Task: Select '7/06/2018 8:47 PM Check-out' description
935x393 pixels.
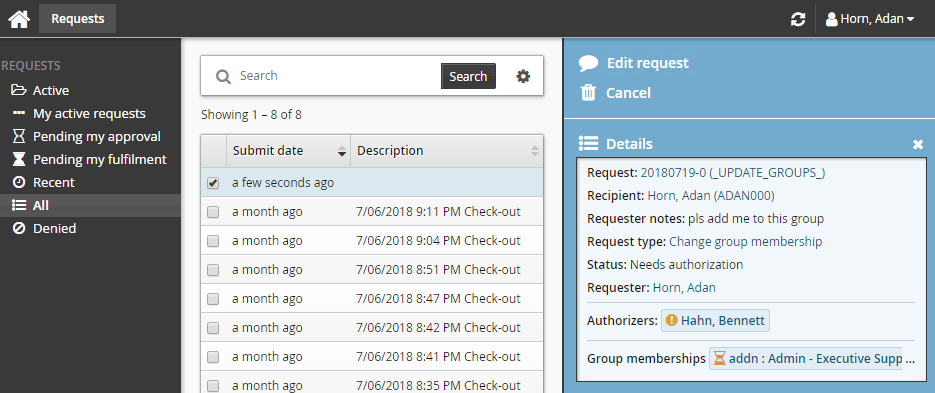Action: (x=438, y=299)
